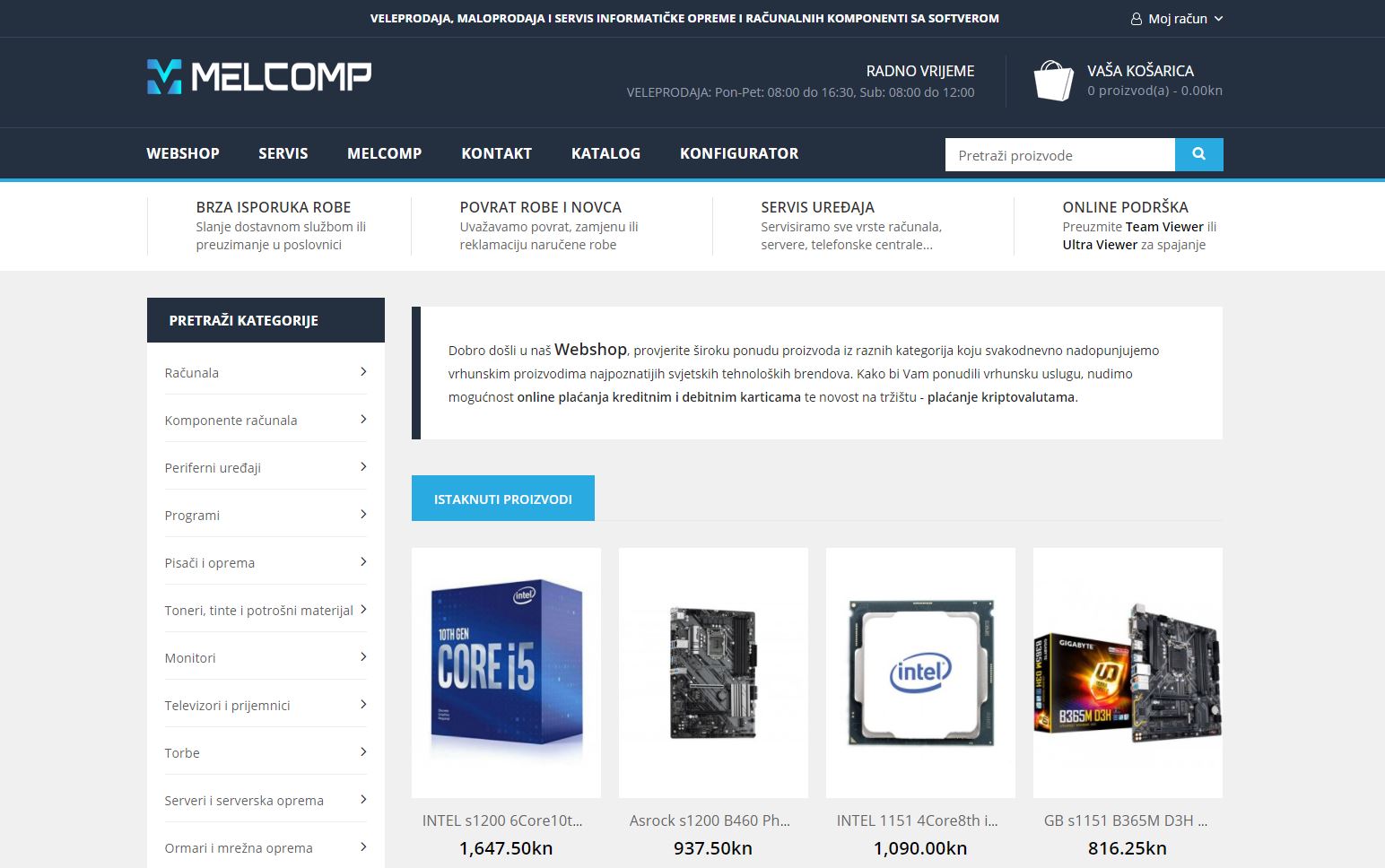Expand Toneri, tinte i potrošni materijal chevron
Viewport: 1385px width, 868px height.
coord(363,609)
